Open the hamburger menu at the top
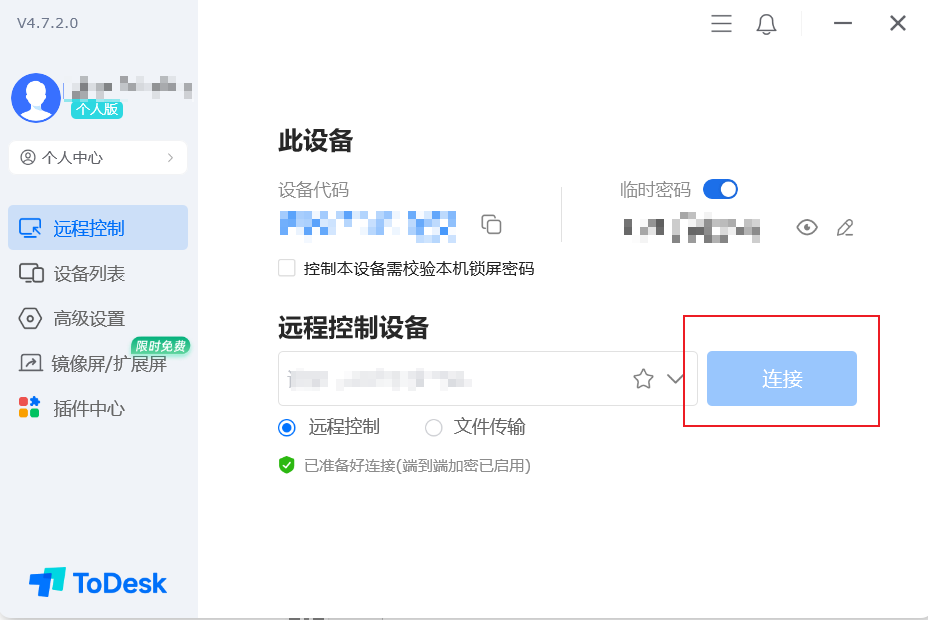 (721, 23)
